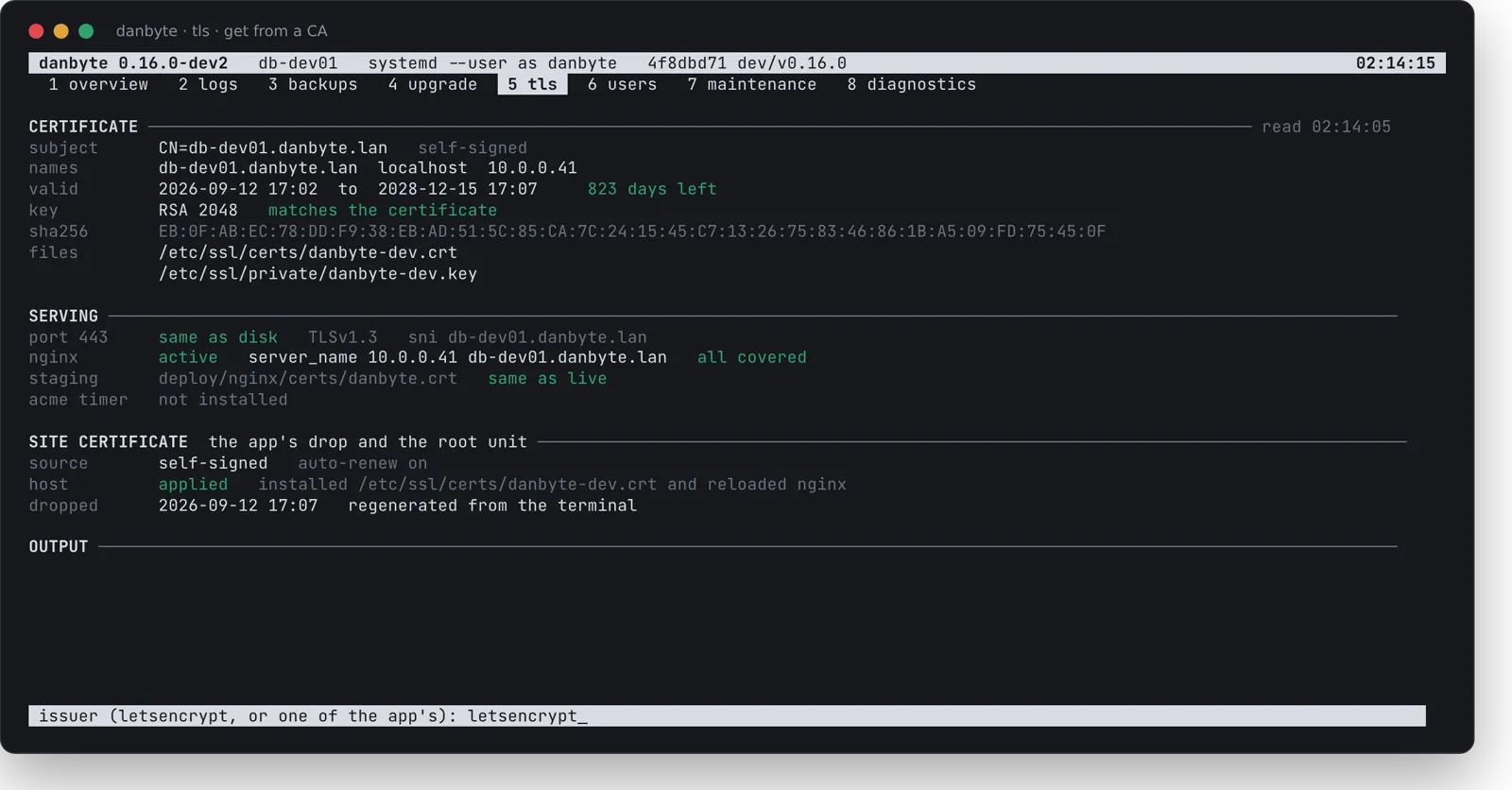Go to the 3 backups tab

[x=313, y=84]
